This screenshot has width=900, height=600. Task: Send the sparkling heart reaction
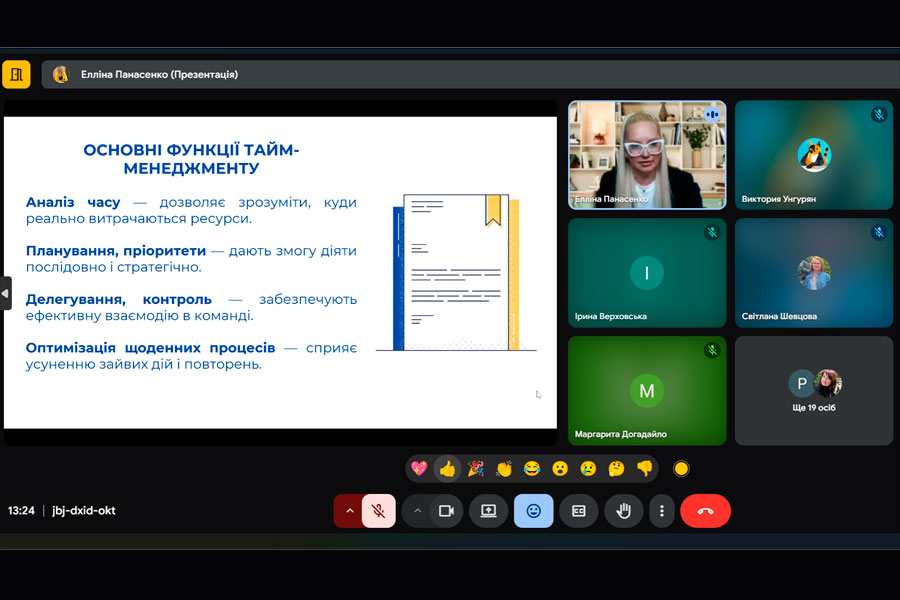[419, 469]
